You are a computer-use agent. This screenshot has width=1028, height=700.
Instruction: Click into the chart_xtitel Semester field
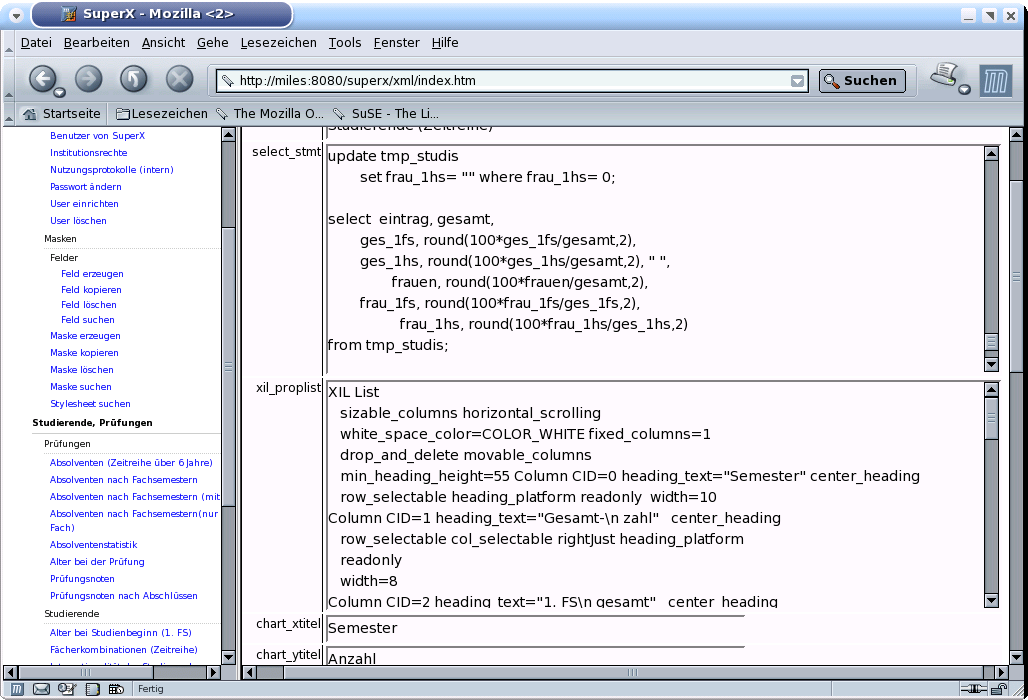coord(535,628)
